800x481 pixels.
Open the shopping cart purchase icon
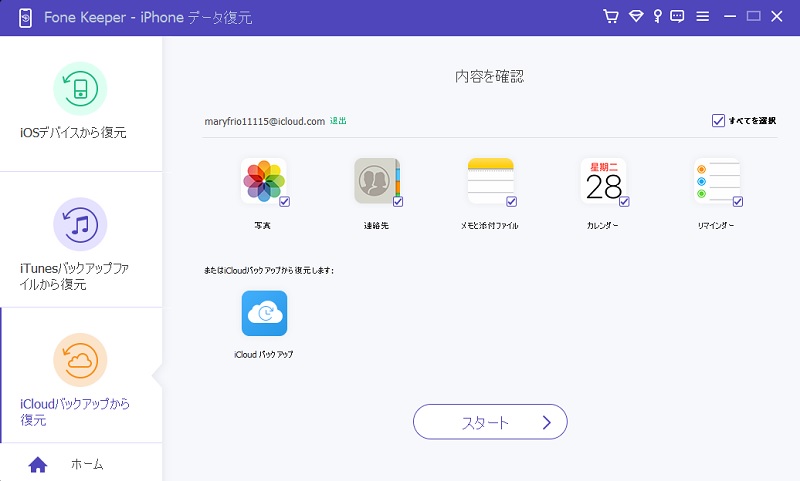611,16
